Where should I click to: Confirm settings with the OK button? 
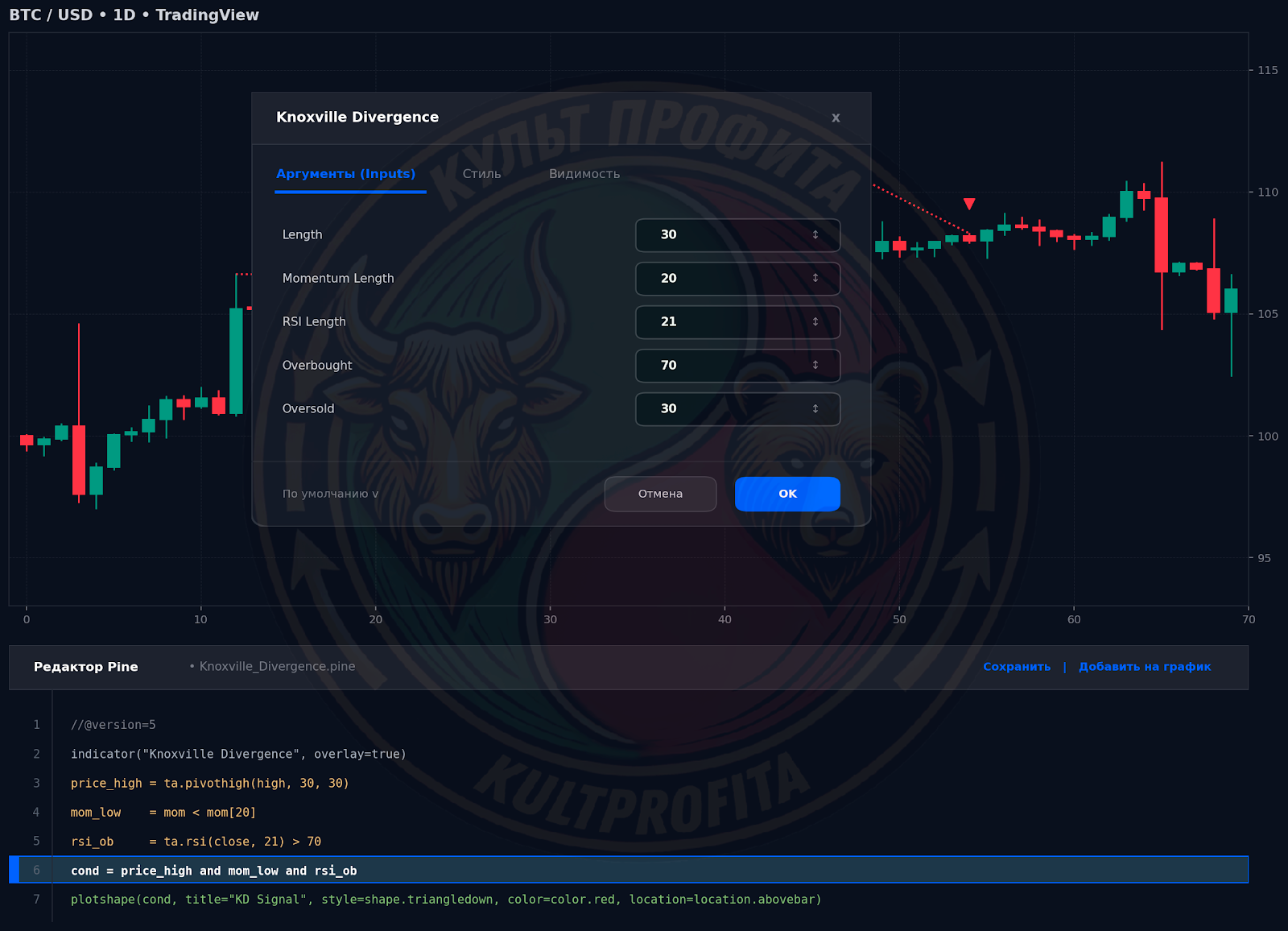coord(787,494)
